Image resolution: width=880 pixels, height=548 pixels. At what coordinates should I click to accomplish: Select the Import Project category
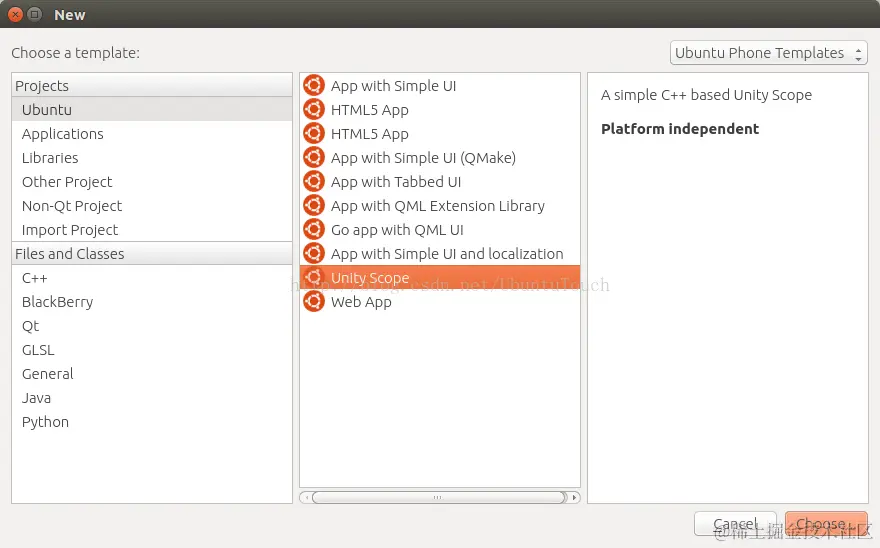[x=152, y=230]
